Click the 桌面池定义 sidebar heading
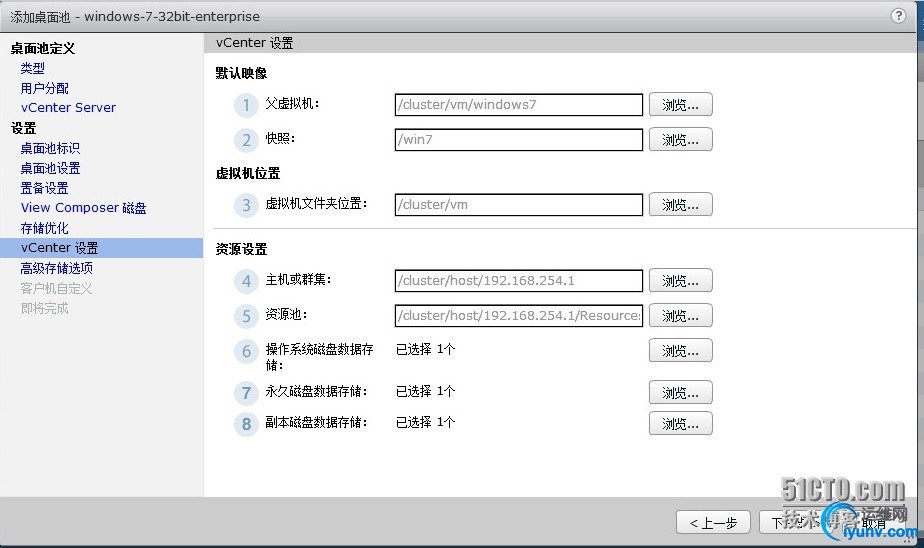 43,48
